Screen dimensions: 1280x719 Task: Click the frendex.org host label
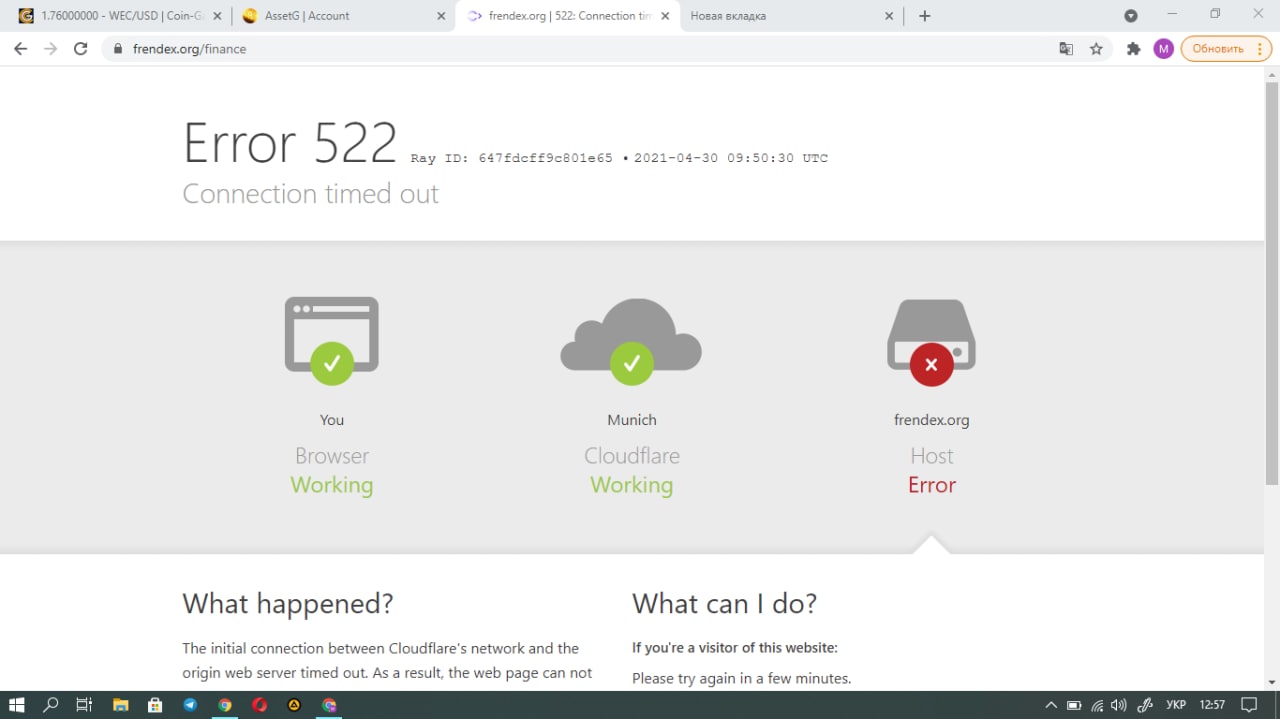pos(931,420)
